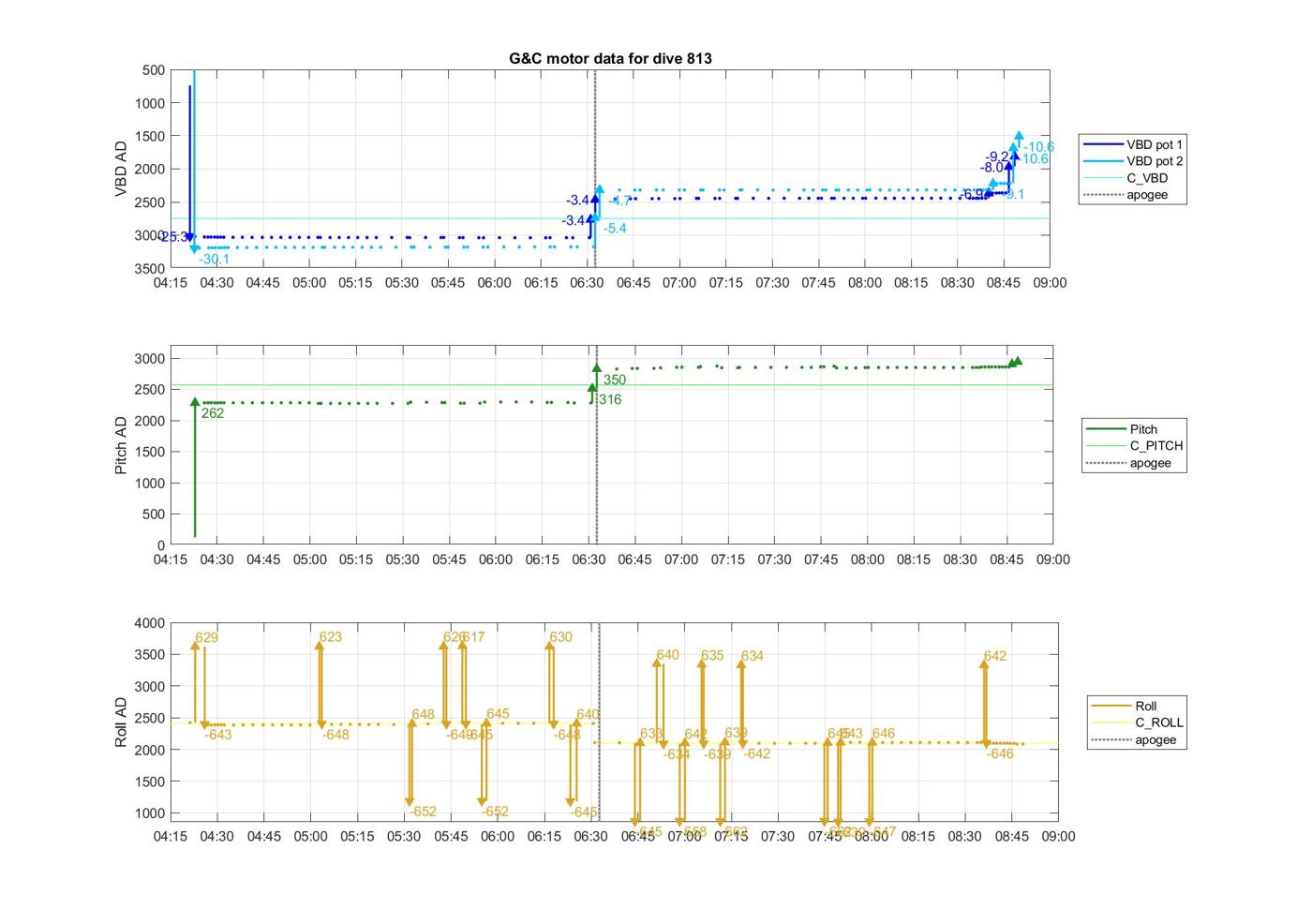This screenshot has width=1312, height=924.
Task: Click the '-5.4' VBD data label
Action: 615,229
